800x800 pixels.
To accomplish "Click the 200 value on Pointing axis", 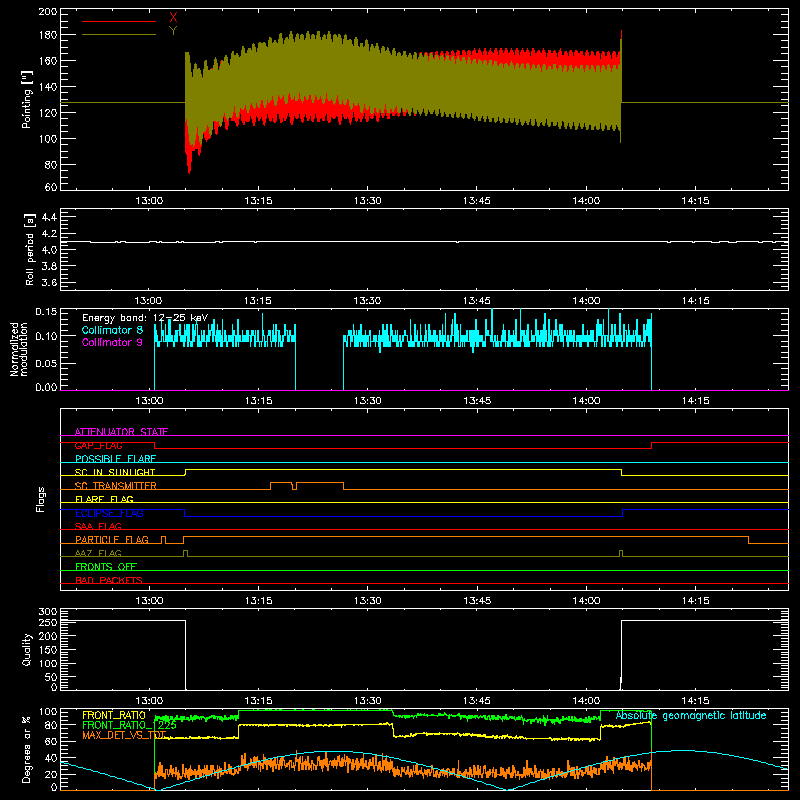I will tap(48, 12).
